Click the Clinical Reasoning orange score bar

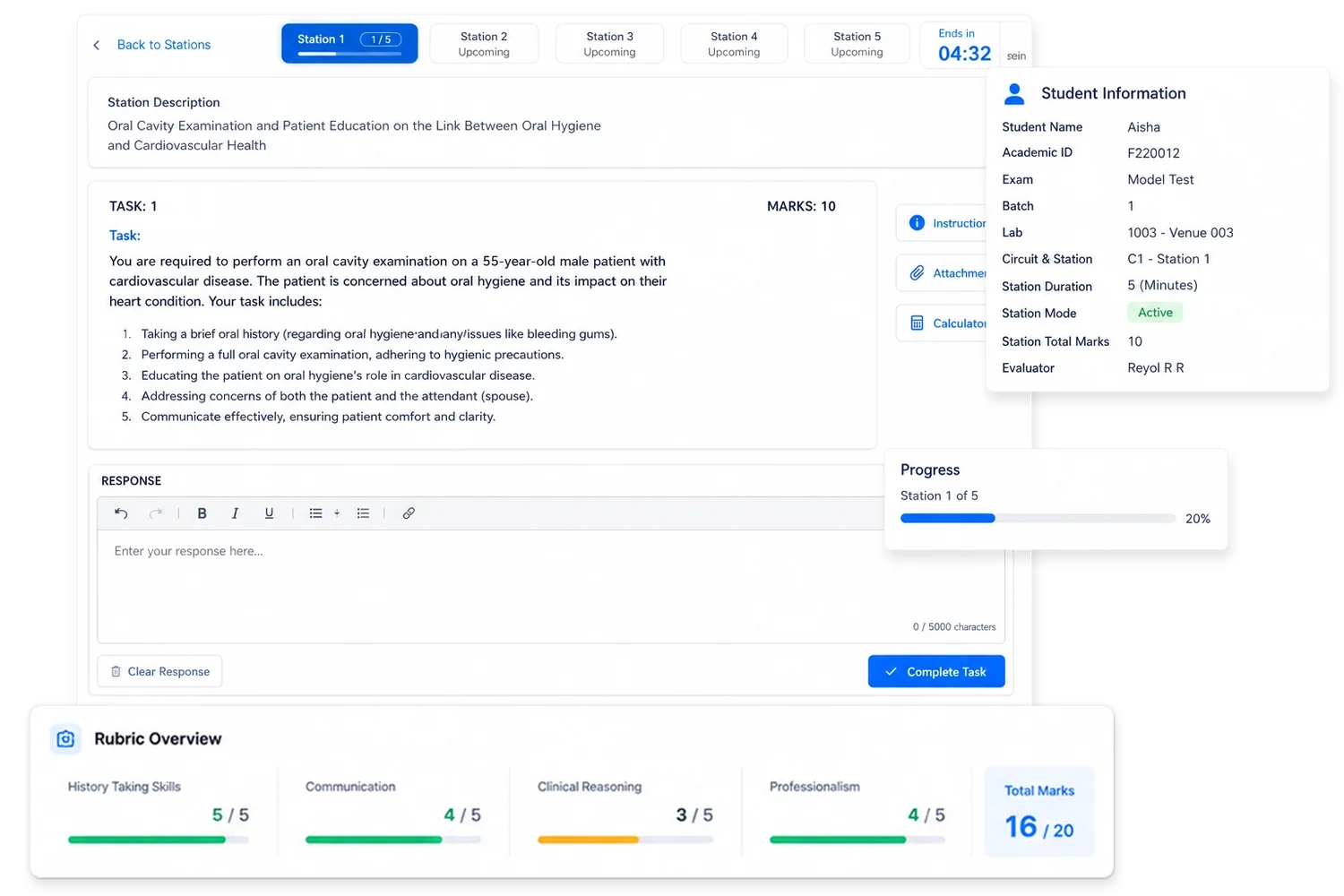(625, 840)
